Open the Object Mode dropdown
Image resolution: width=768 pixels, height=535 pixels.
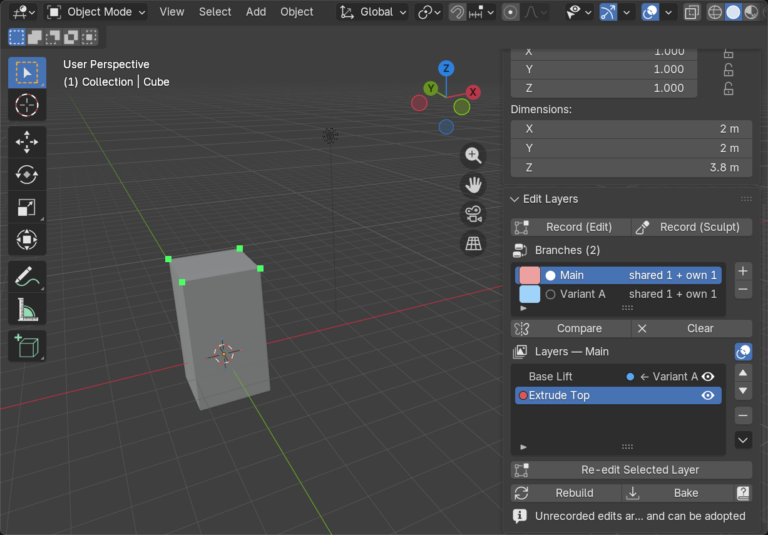pyautogui.click(x=96, y=12)
